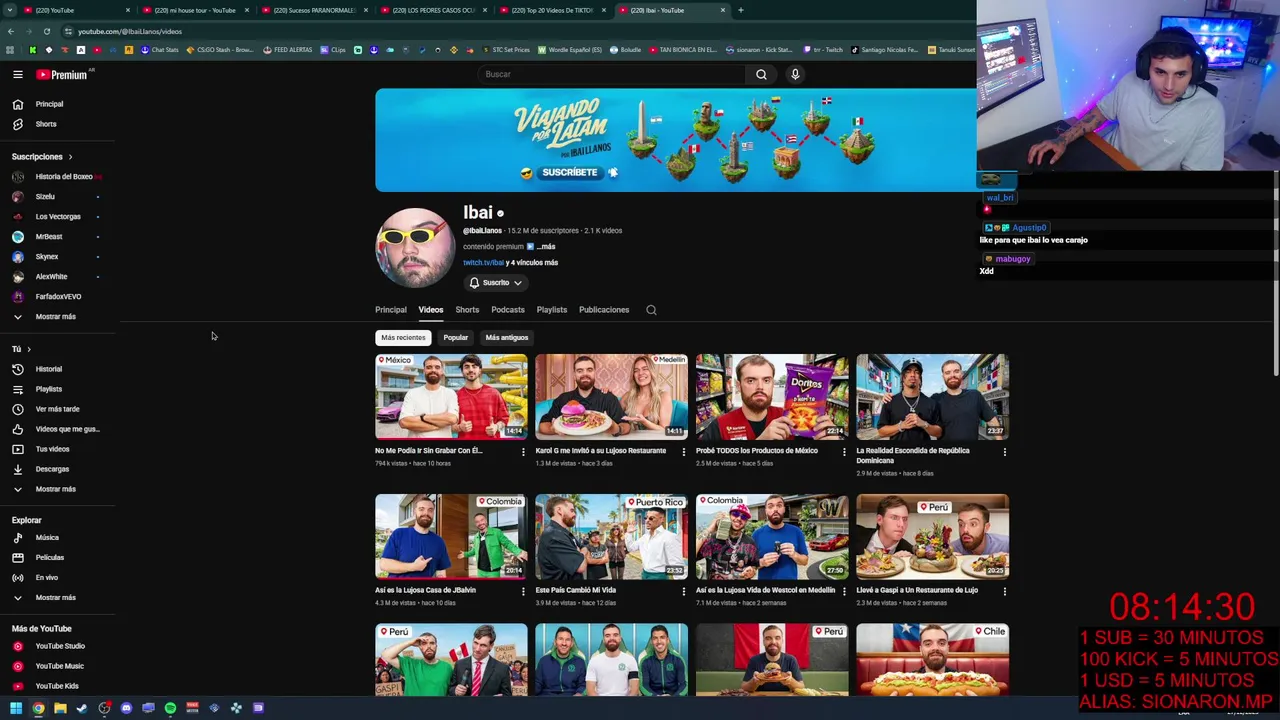Screen dimensions: 1280x720
Task: Switch to Top 20 Videos De TikTok tab
Action: click(x=551, y=10)
